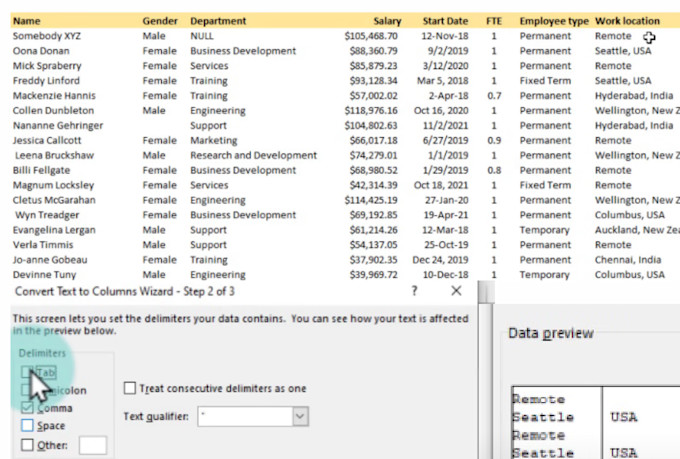Click FTE cell 0.7

(494, 95)
